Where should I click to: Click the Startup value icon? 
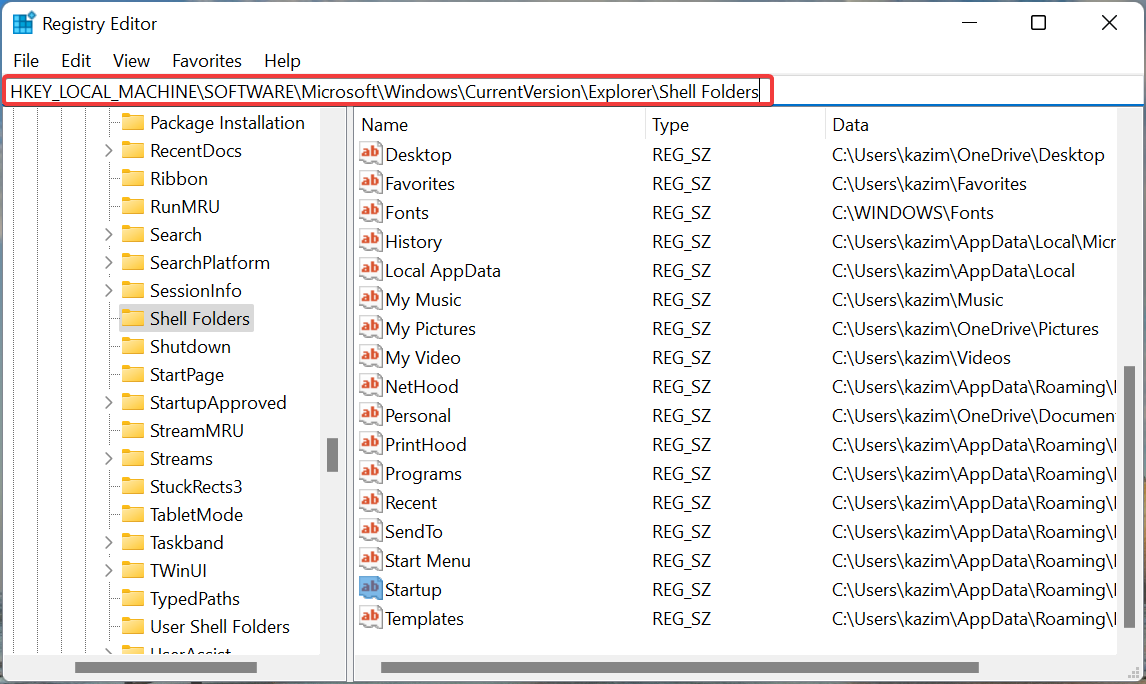pyautogui.click(x=371, y=588)
